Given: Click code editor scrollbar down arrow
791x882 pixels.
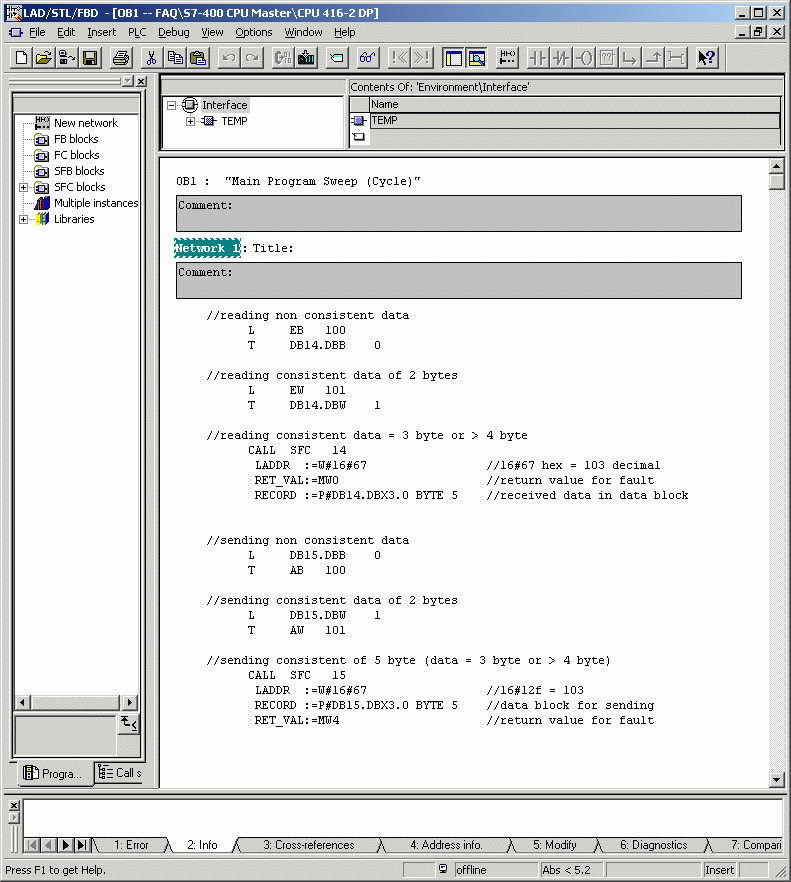Looking at the screenshot, I should coord(776,779).
